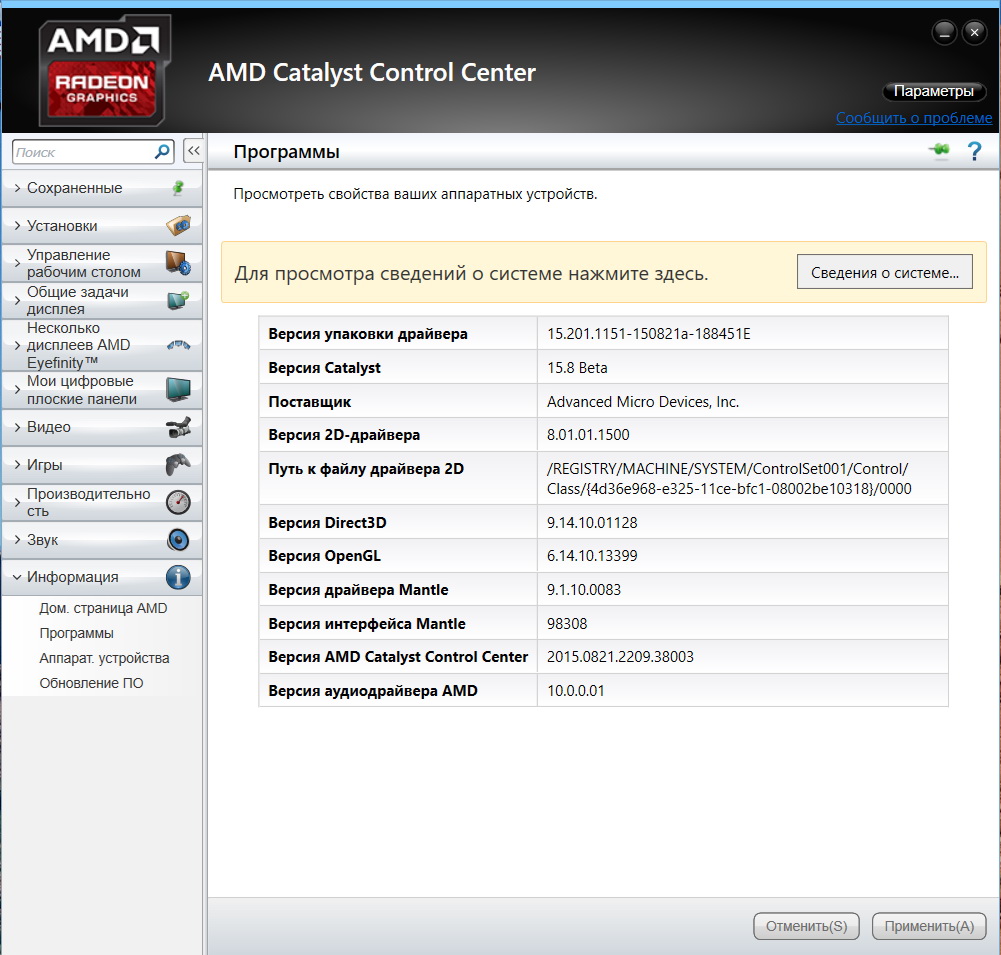Image resolution: width=1001 pixels, height=955 pixels.
Task: Click the 2D driver version 8.01.01.1500
Action: [x=588, y=435]
